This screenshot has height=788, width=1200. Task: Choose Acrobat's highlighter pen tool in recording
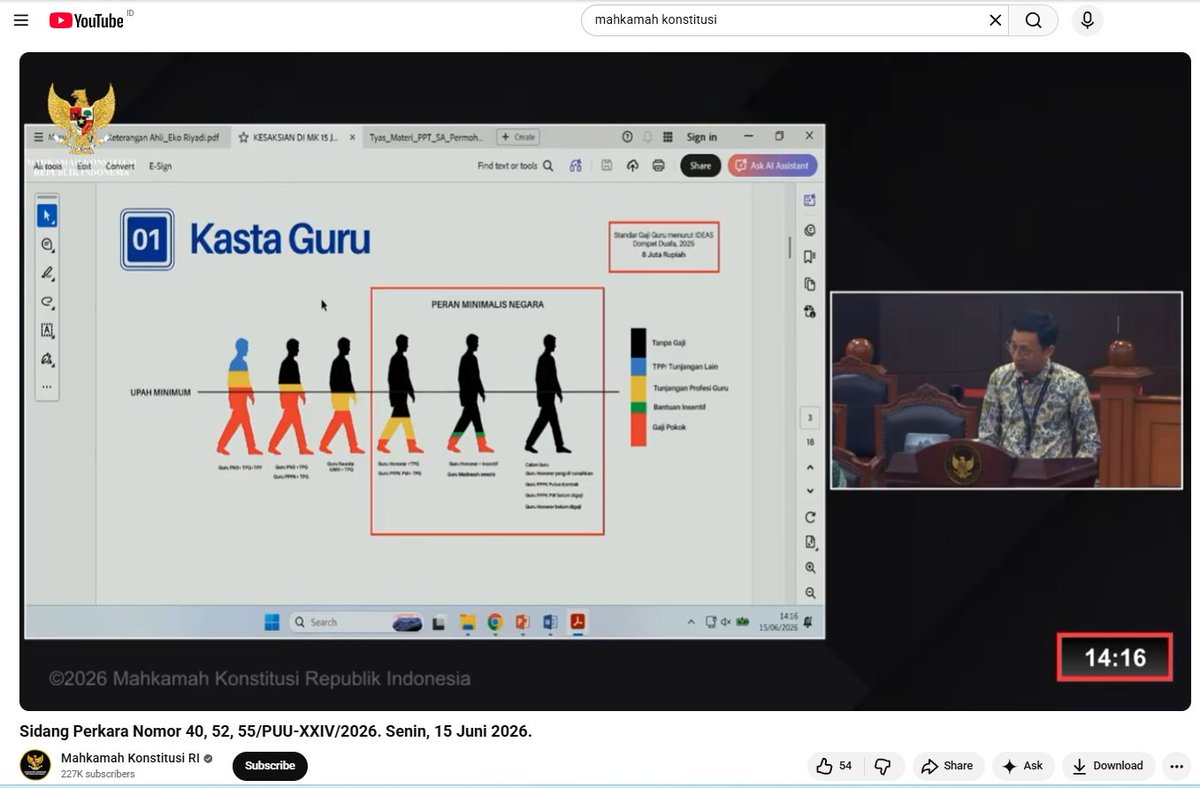[47, 273]
